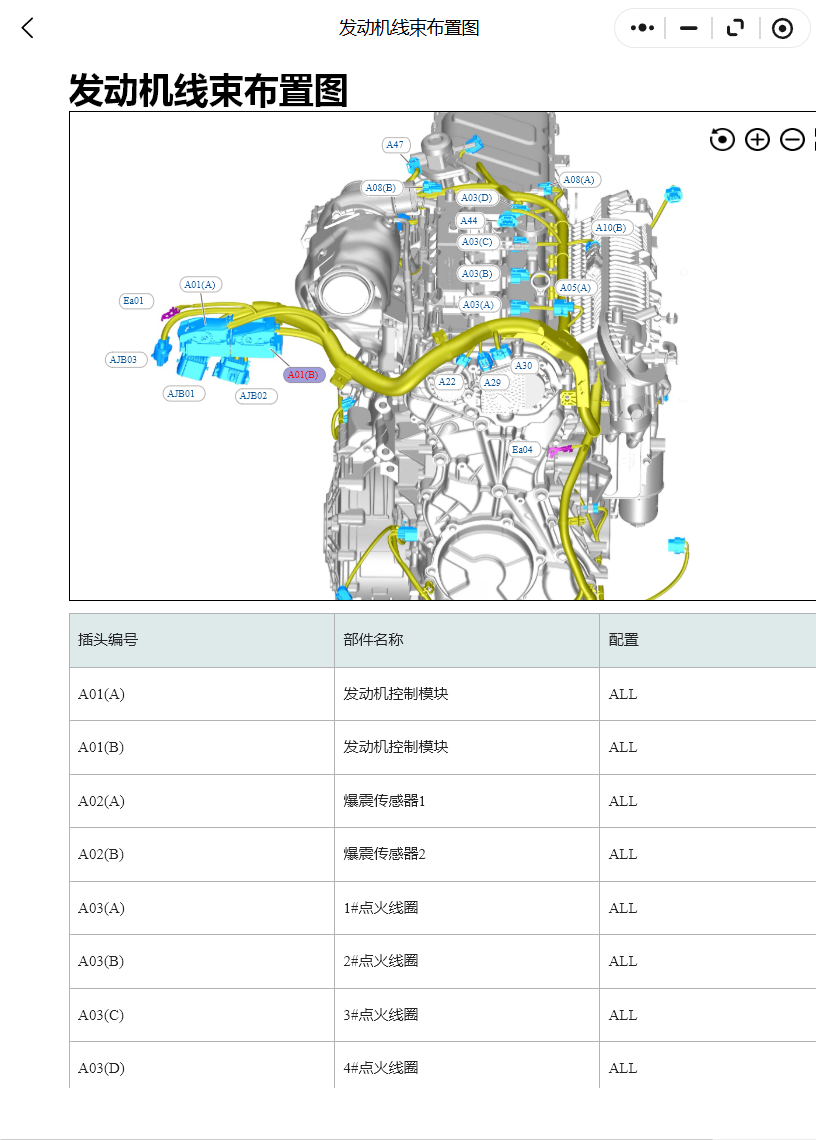Viewport: 816px width, 1140px height.
Task: Click the highlighted A01(B) connector label
Action: [302, 375]
